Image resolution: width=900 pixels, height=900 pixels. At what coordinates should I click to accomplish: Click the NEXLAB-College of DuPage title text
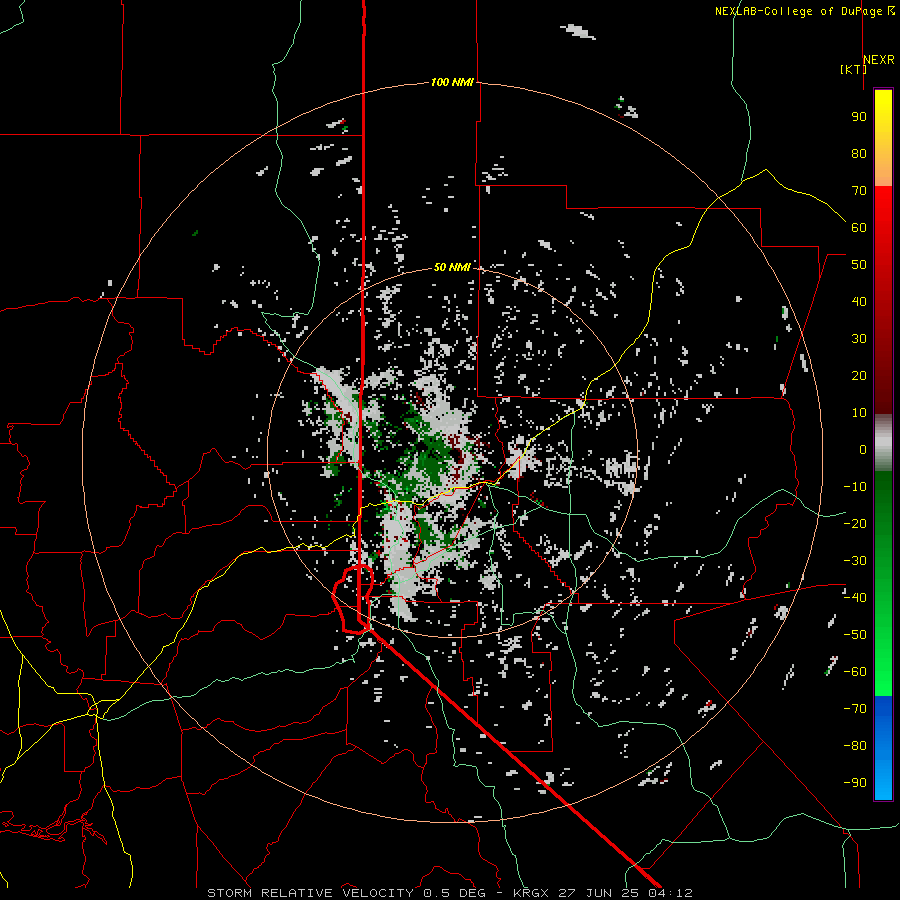pos(798,11)
